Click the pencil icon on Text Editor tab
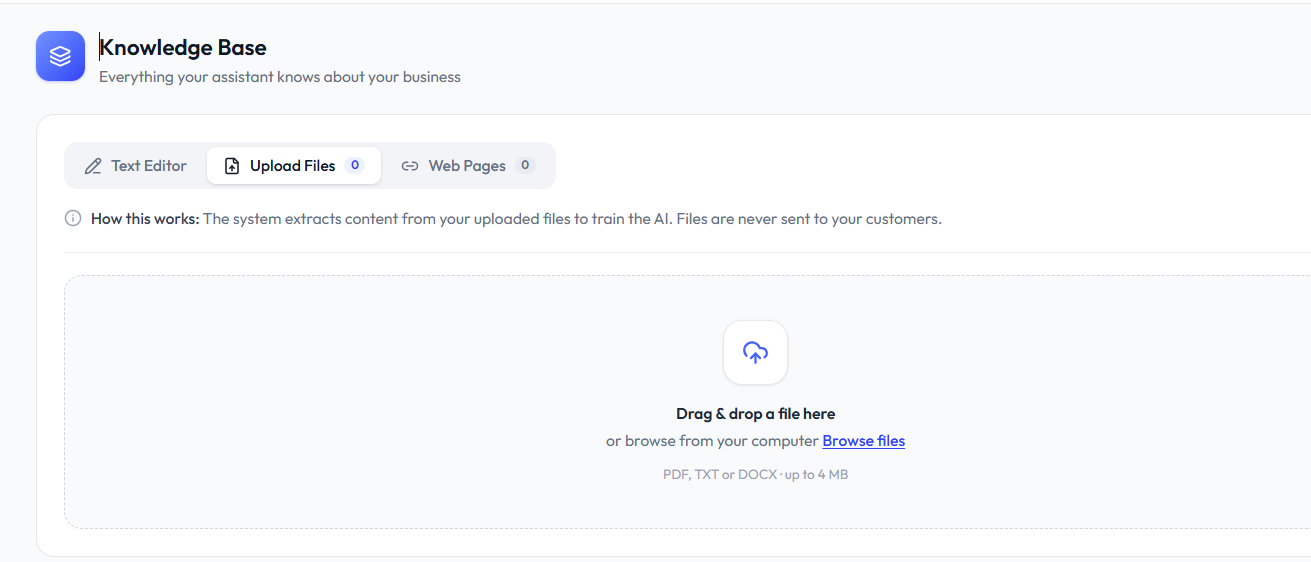The height and width of the screenshot is (562, 1311). tap(93, 166)
